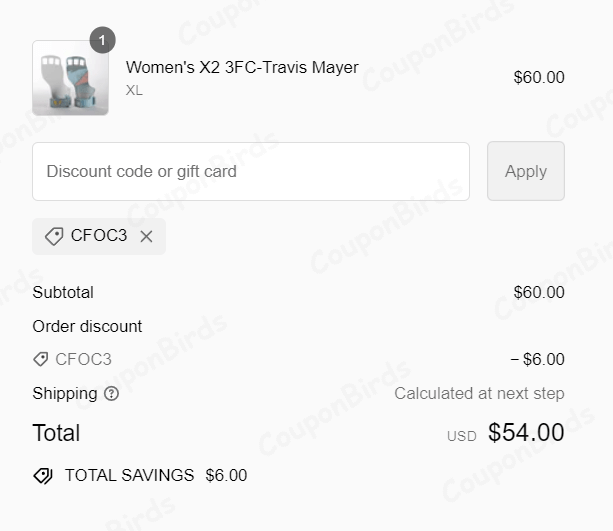Click the $54.00 total amount
Image resolution: width=613 pixels, height=531 pixels.
pos(526,433)
